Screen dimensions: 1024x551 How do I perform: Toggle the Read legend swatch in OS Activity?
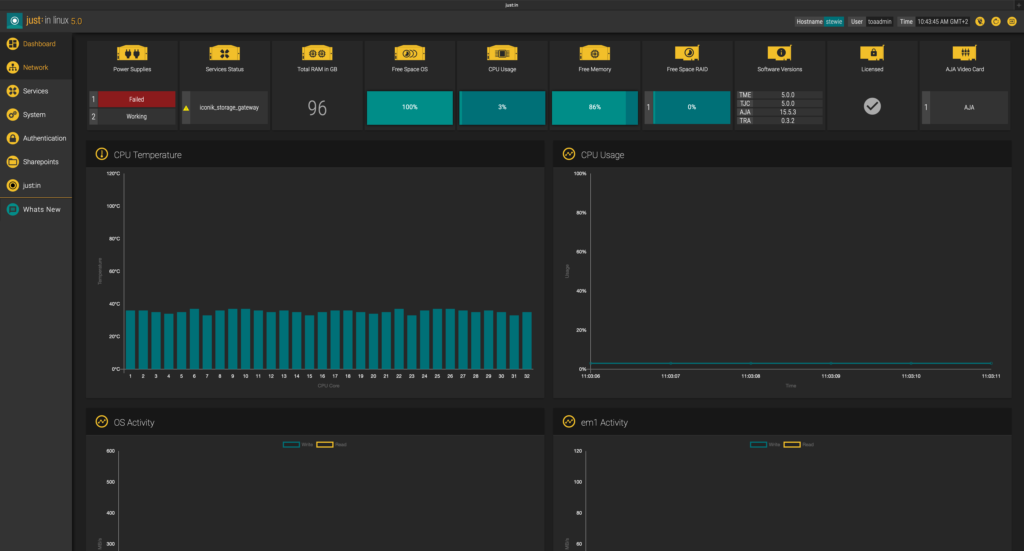[x=325, y=445]
